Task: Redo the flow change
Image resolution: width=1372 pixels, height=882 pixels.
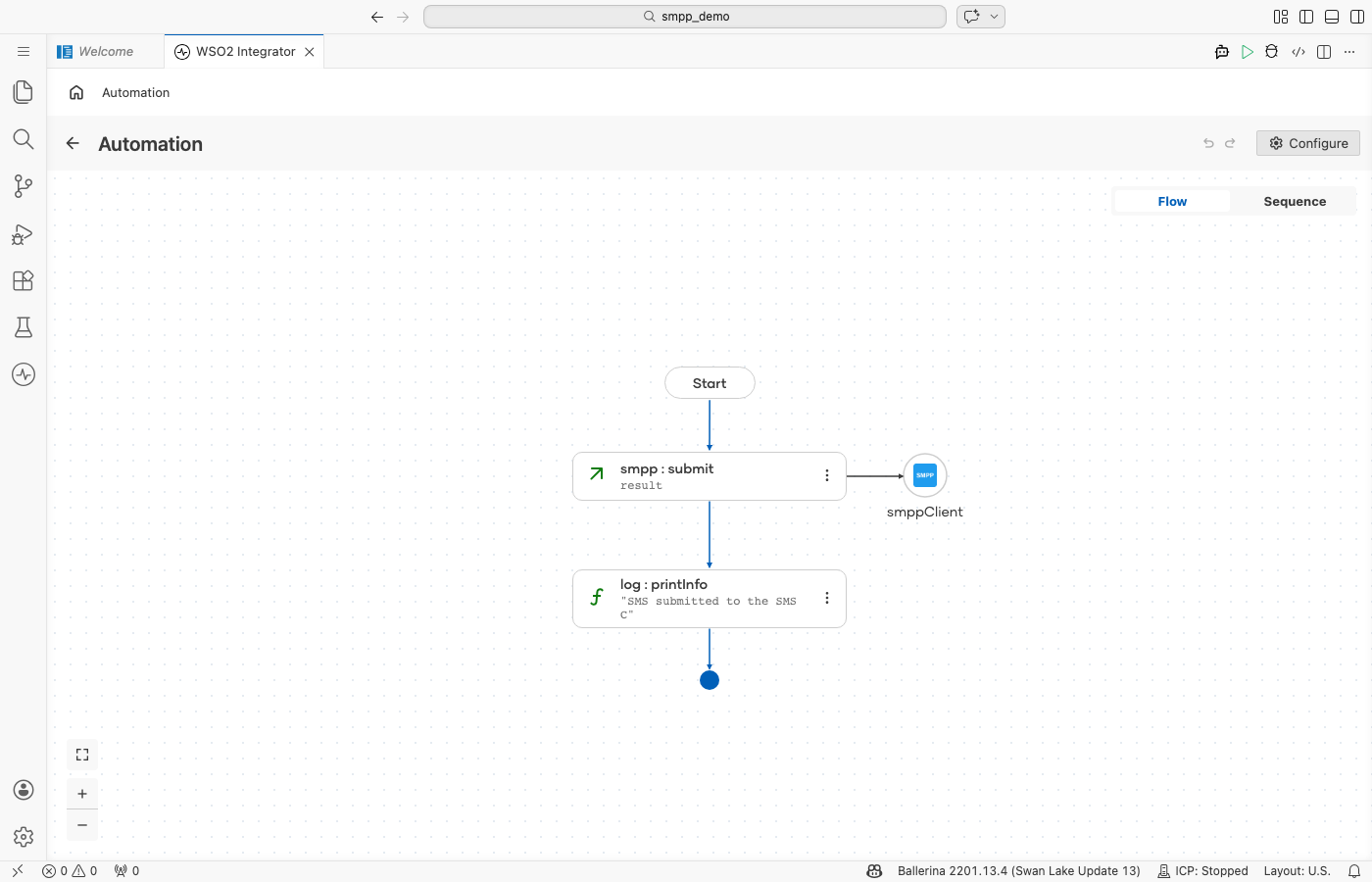Action: pyautogui.click(x=1231, y=143)
